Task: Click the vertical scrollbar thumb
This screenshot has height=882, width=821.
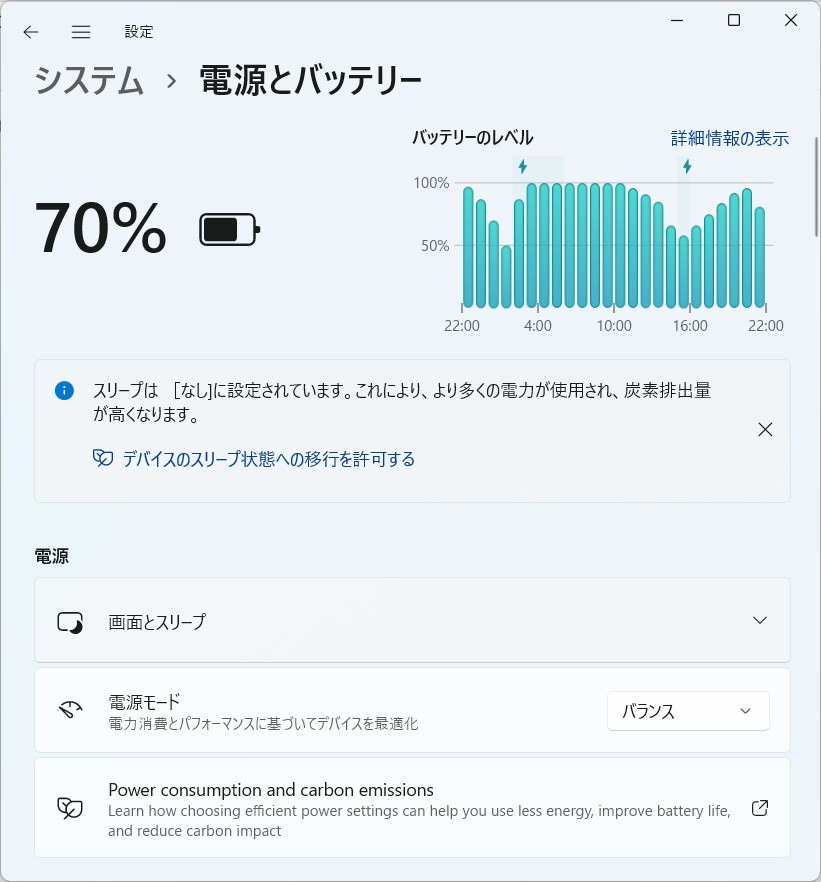Action: 817,187
